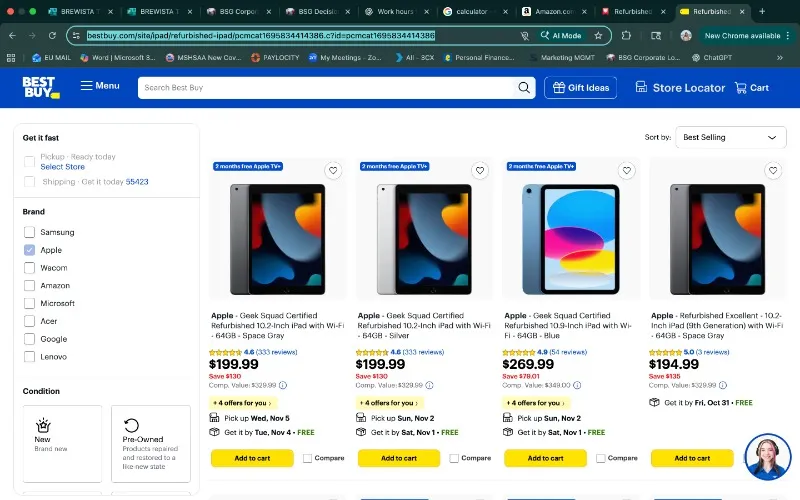Screen dimensions: 800x500
Task: Click the search magnifier icon in Best Buy search
Action: point(523,88)
